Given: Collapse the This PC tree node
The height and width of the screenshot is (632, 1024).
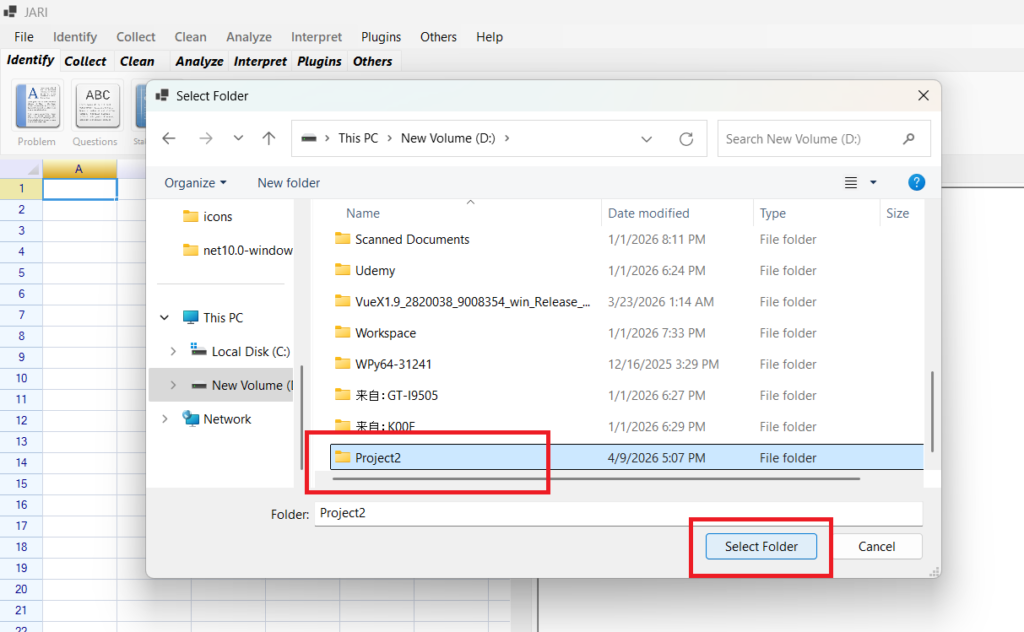Looking at the screenshot, I should 165,318.
